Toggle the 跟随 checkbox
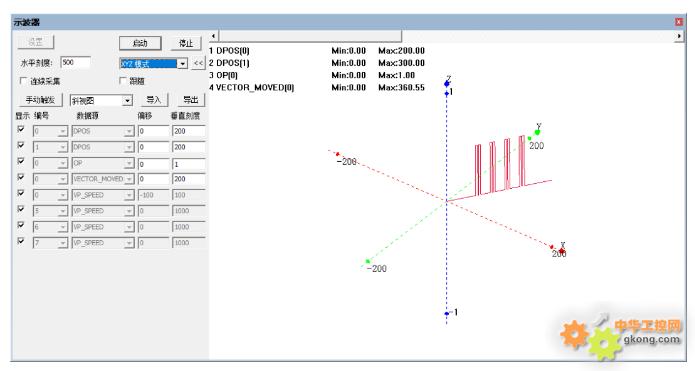 click(x=123, y=81)
